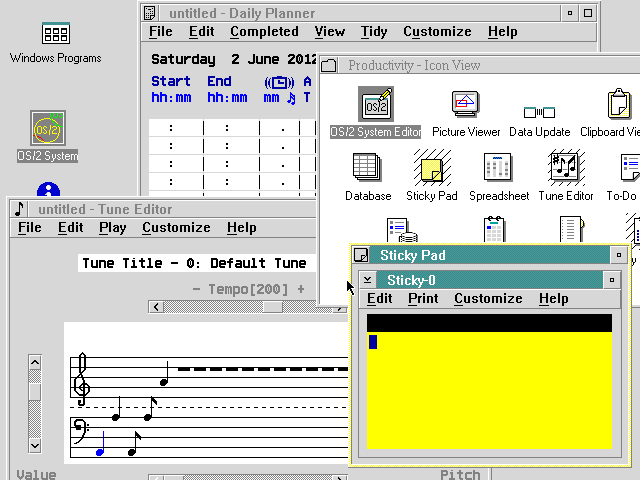This screenshot has height=480, width=640.
Task: Open Customize menu in Tune Editor
Action: coord(176,228)
